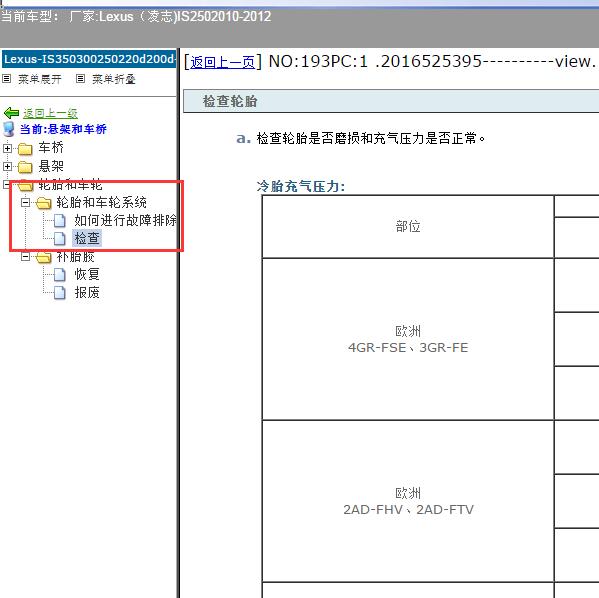599x598 pixels.
Task: Click the list icon before 菜单展开
Action: (x=6, y=79)
